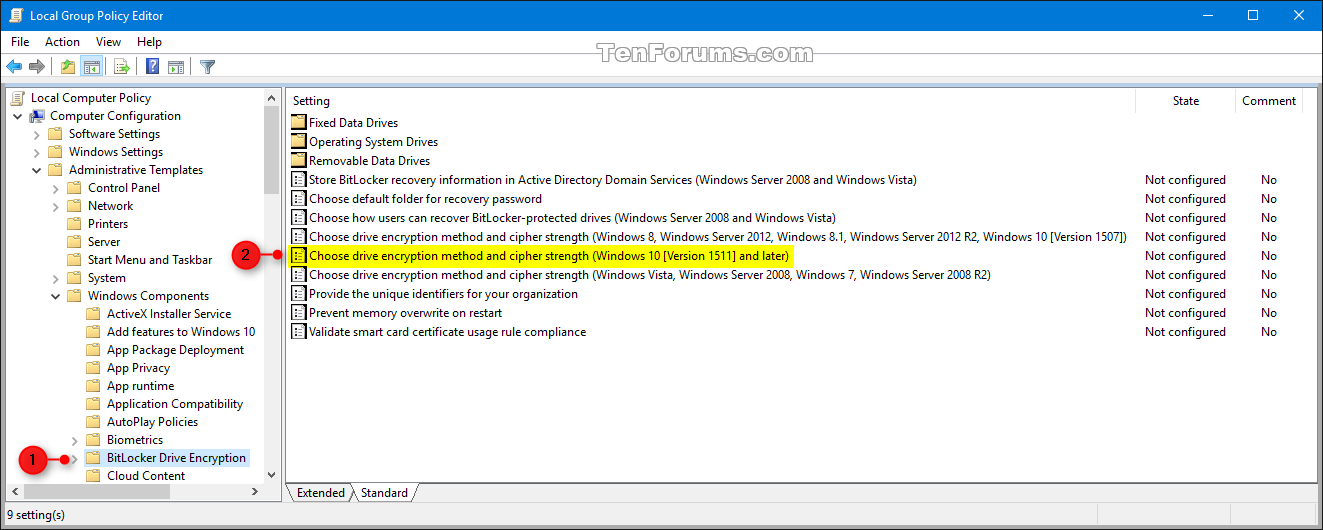Collapse the Administrative Templates node
1323x530 pixels.
coord(37,170)
